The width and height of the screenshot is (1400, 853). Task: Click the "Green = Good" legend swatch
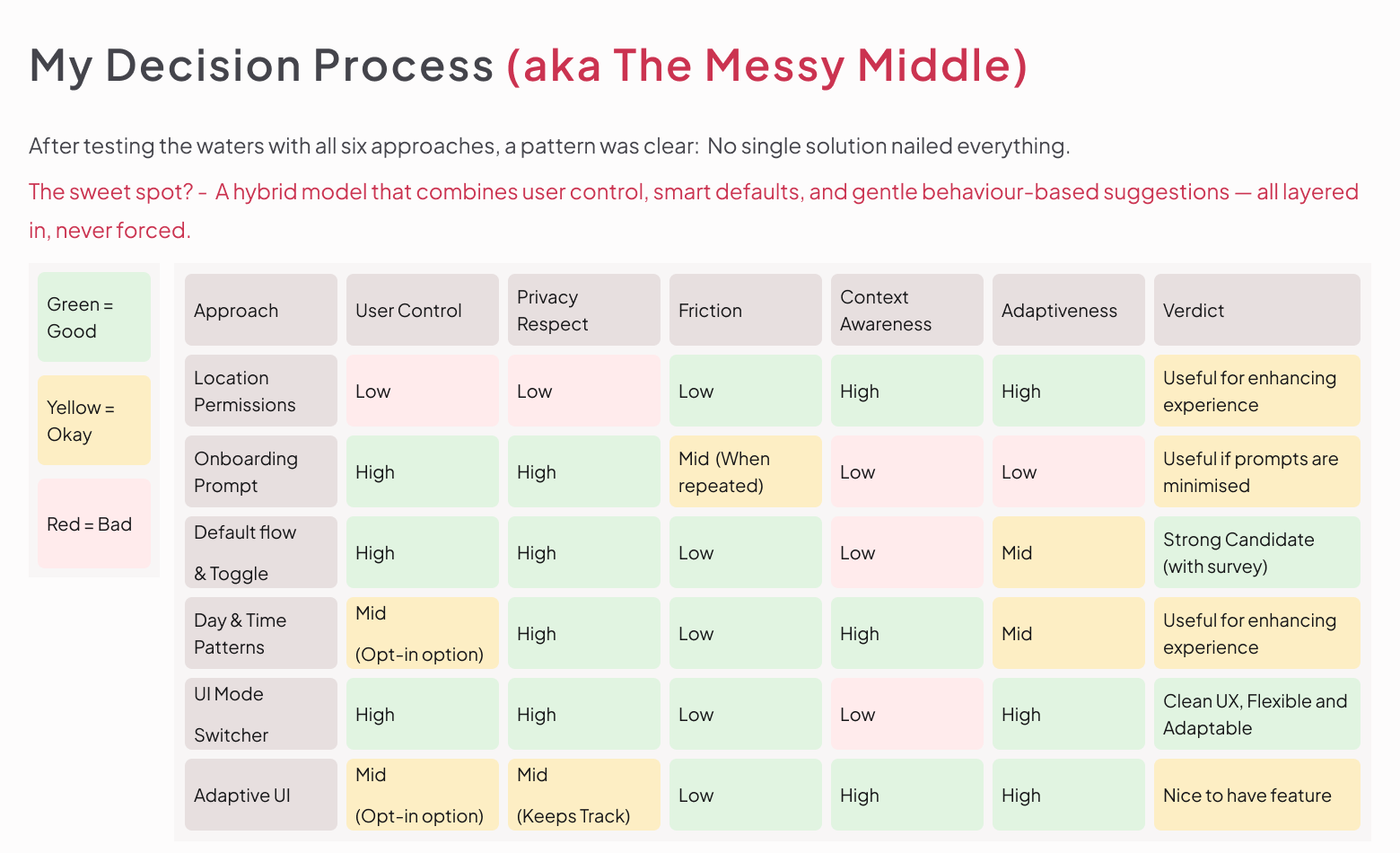point(94,317)
